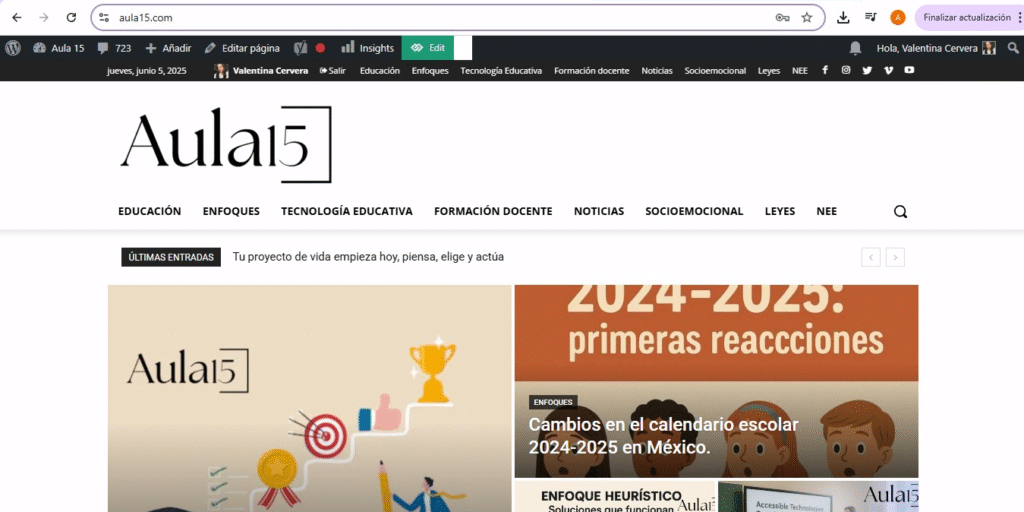Open the Añadir new content menu
Screen dimensions: 1024x512
pyautogui.click(x=168, y=48)
